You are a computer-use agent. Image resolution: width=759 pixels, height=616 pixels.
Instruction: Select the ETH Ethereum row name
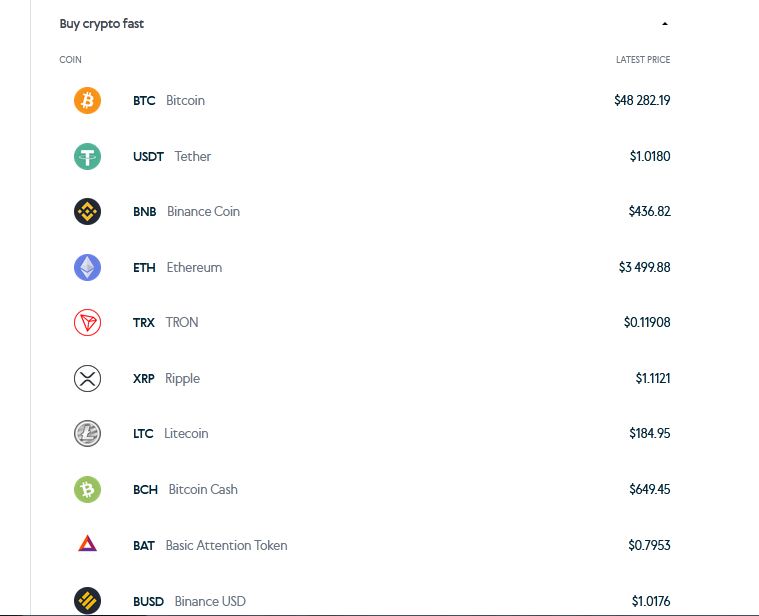pyautogui.click(x=177, y=267)
